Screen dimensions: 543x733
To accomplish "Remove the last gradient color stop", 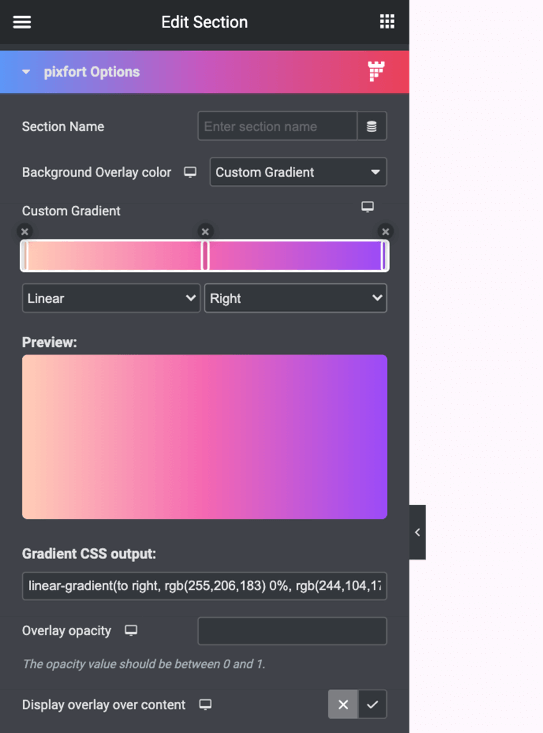I will tap(386, 231).
